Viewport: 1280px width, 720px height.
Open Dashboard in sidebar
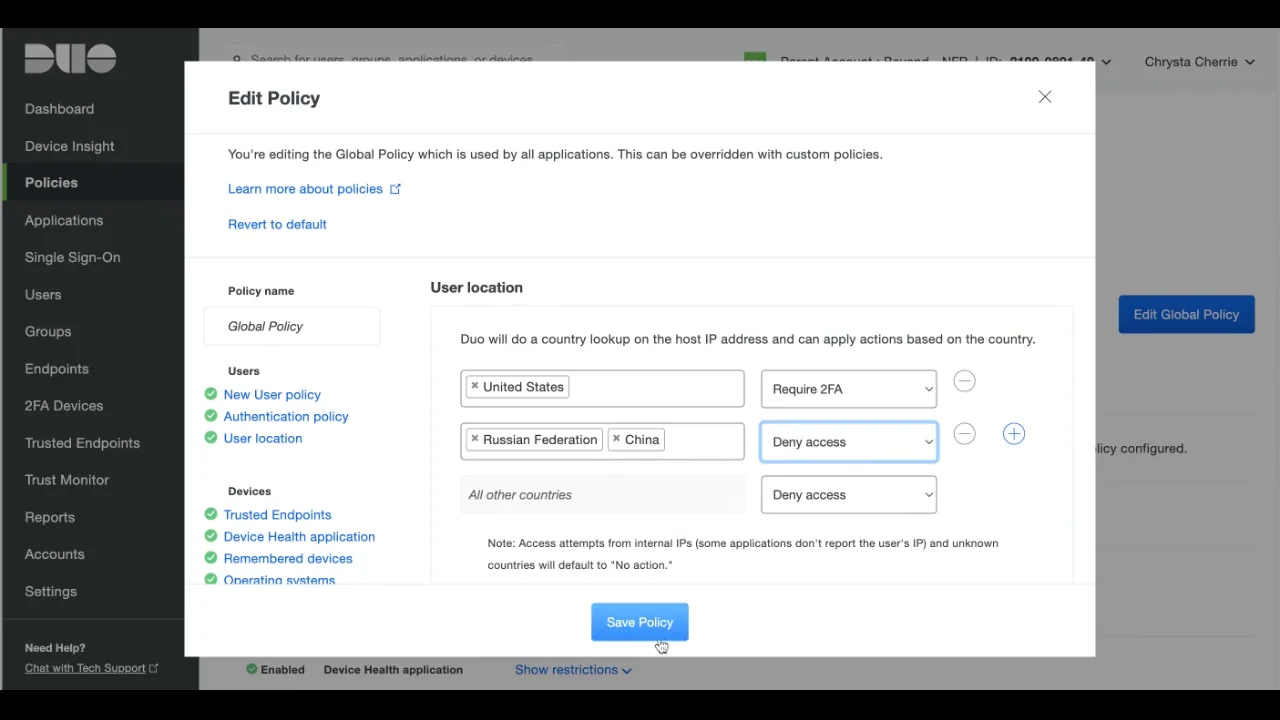click(x=59, y=109)
